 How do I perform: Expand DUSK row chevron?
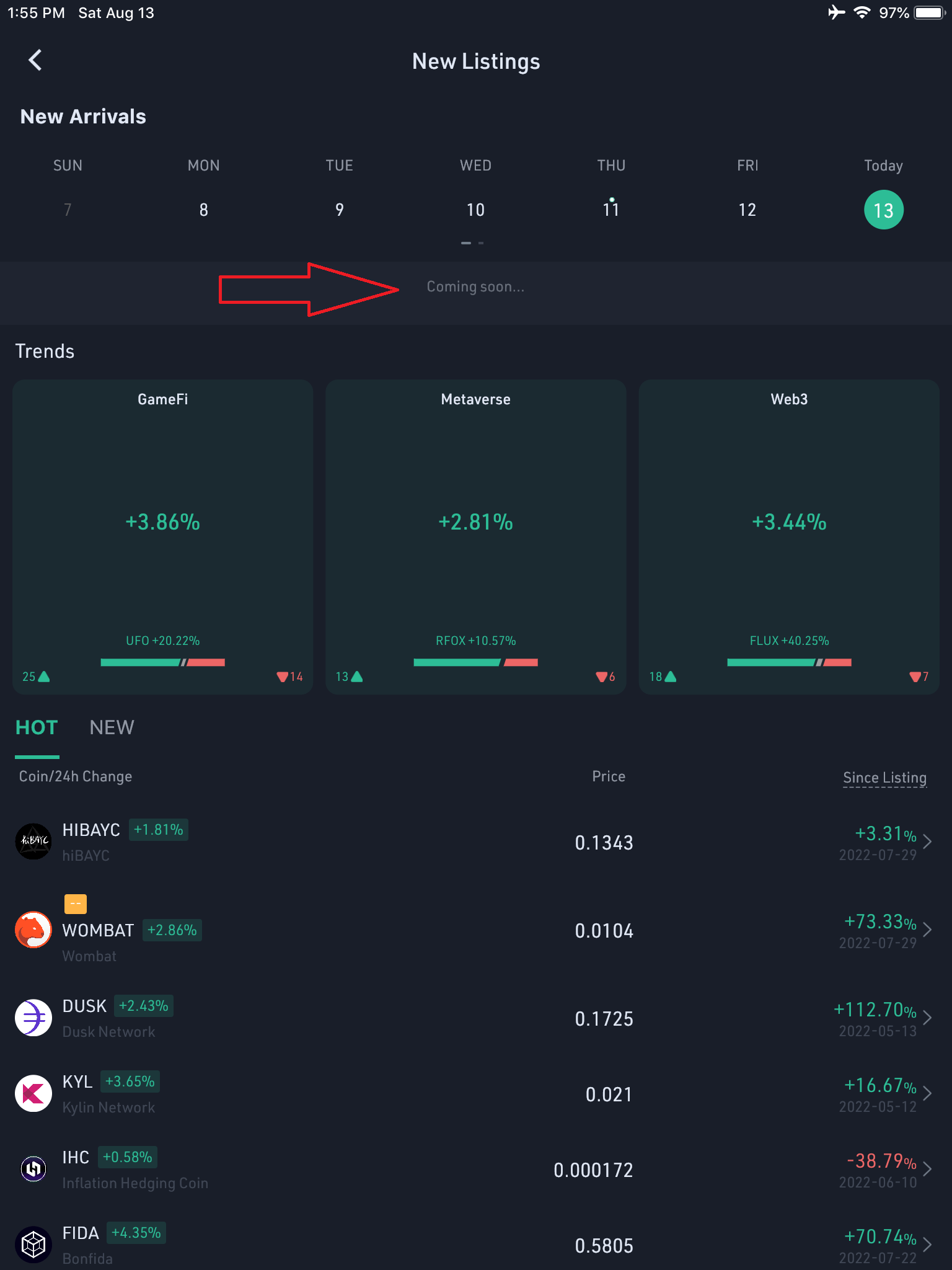(x=927, y=1018)
